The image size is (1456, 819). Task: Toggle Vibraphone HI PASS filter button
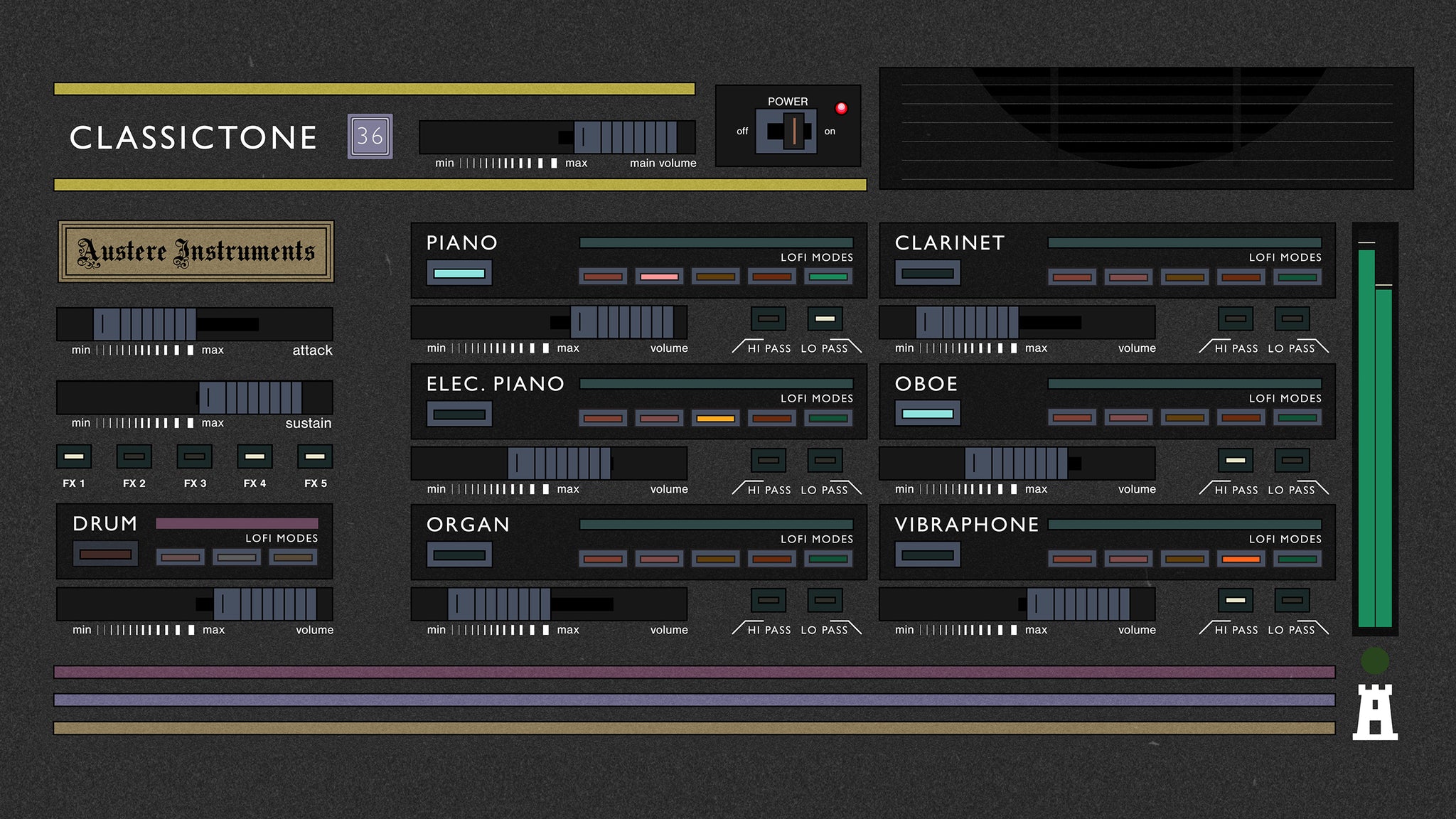[x=1236, y=601]
